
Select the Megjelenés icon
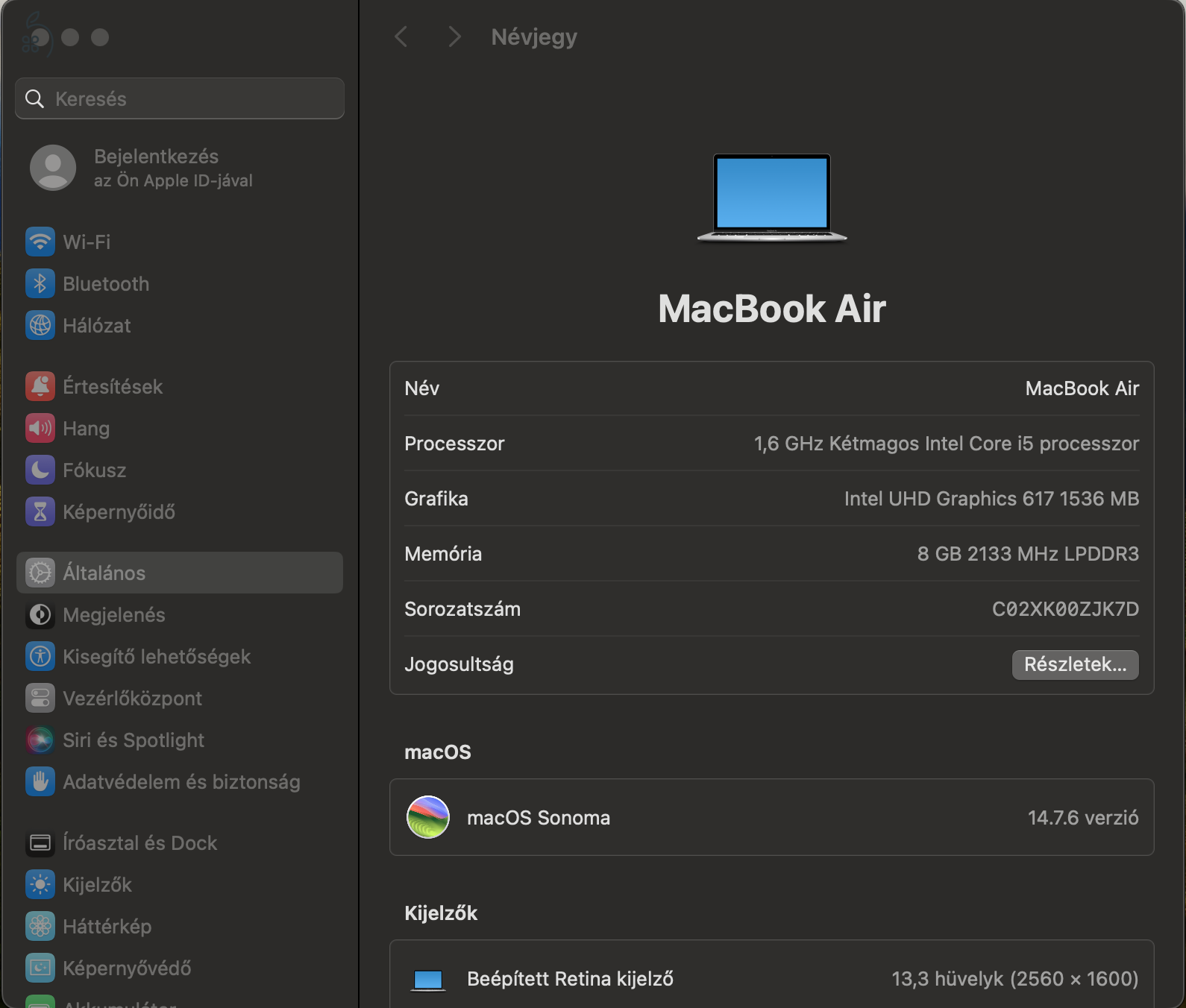[x=40, y=614]
